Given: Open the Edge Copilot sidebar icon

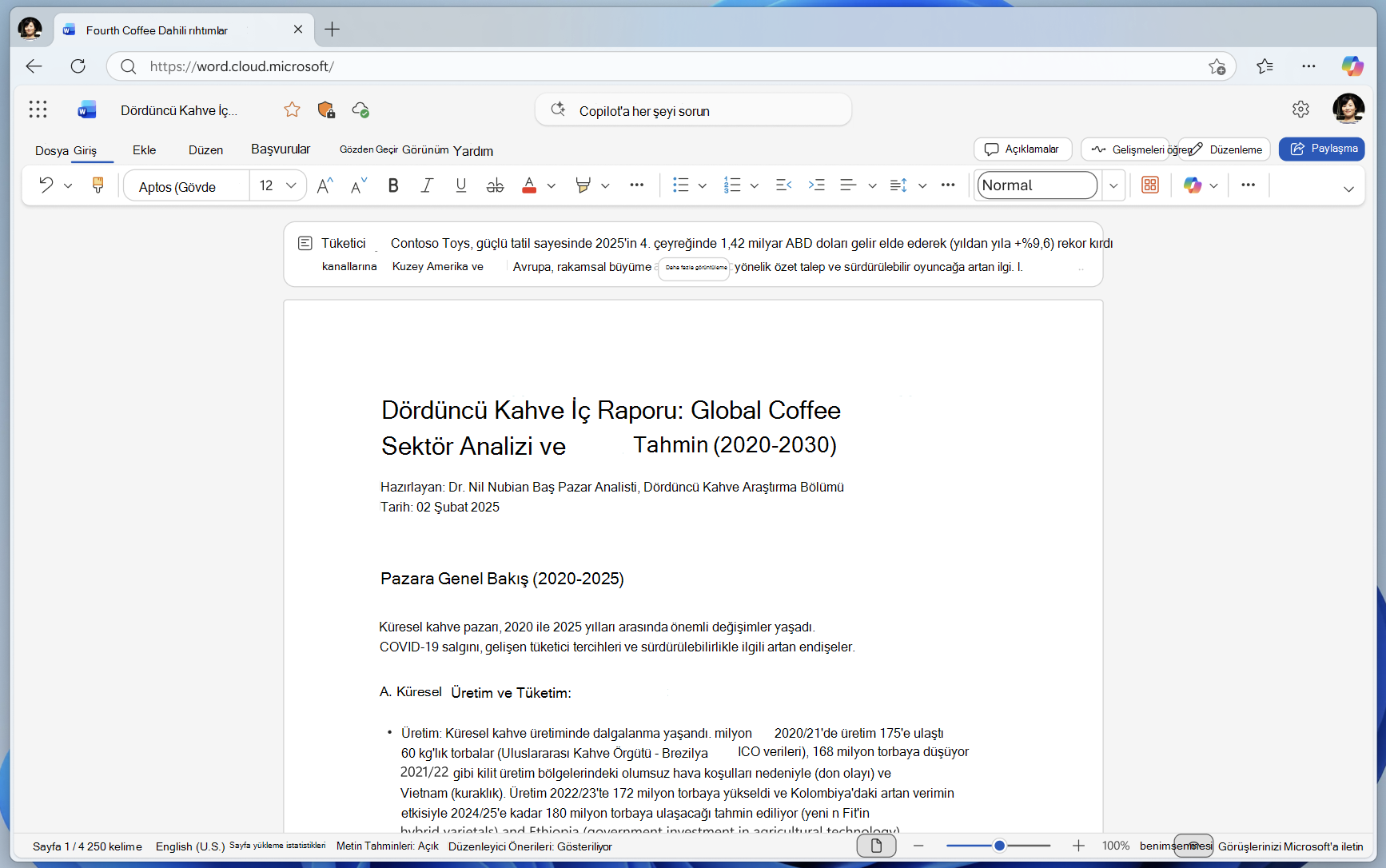Looking at the screenshot, I should pyautogui.click(x=1352, y=66).
